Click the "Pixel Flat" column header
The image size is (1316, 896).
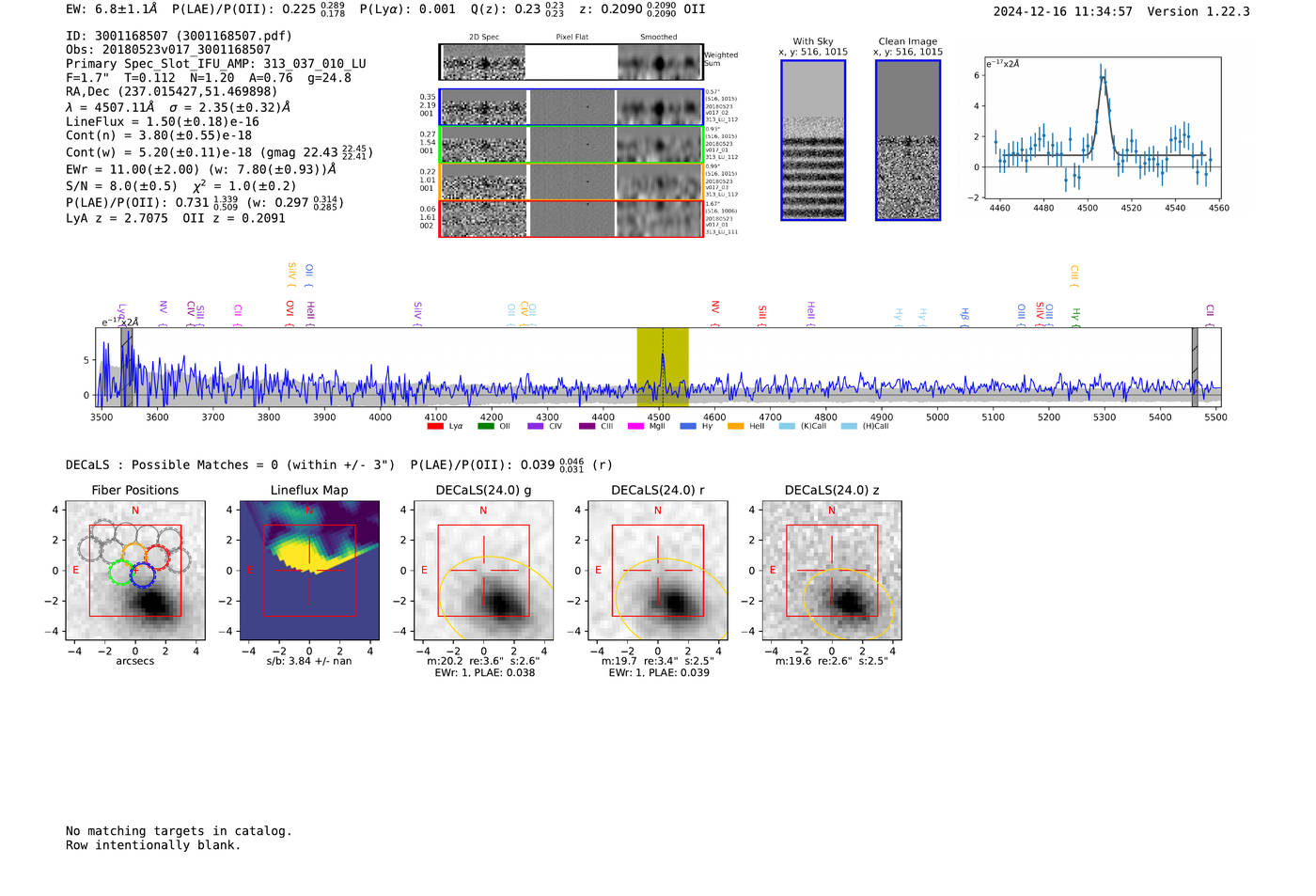coord(572,38)
